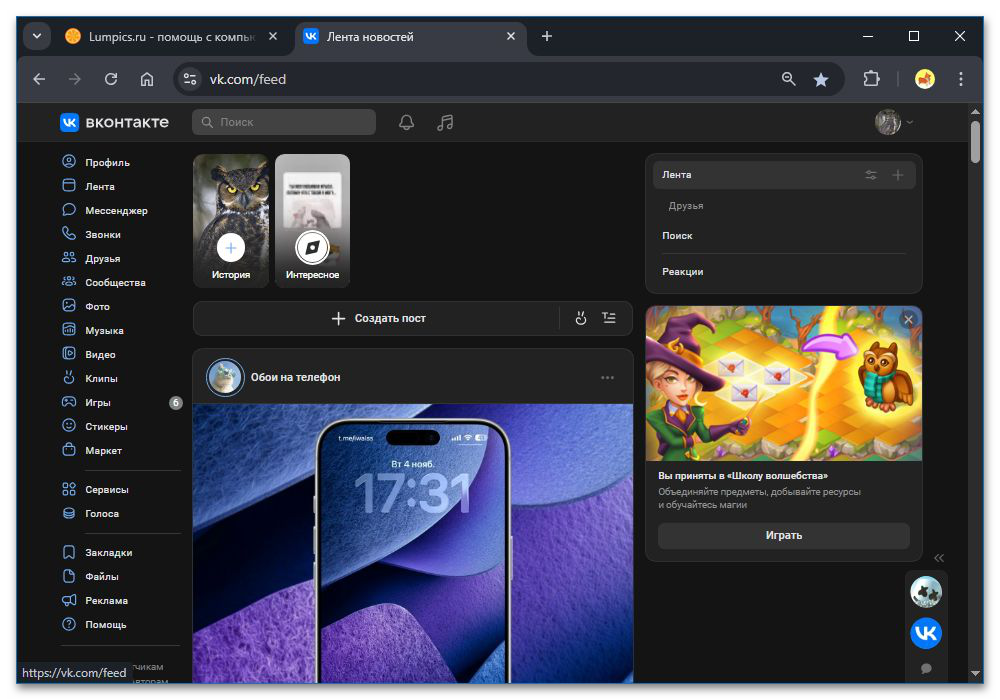The width and height of the screenshot is (1000, 700).
Task: Click the clip creation icon beside Создать пост
Action: pyautogui.click(x=580, y=318)
